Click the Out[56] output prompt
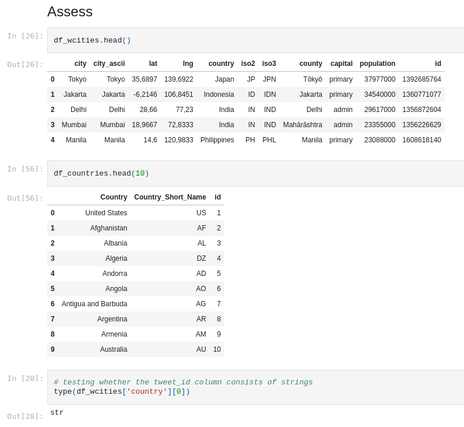 tap(25, 198)
